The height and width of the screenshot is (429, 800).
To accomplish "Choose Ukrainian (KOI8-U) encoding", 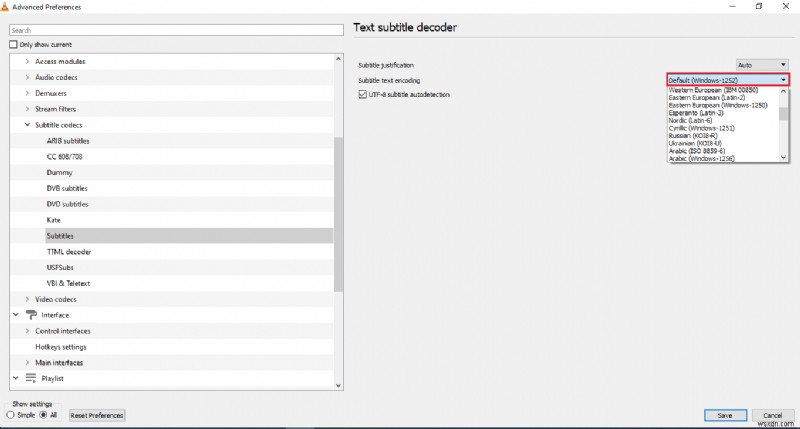I will pyautogui.click(x=695, y=143).
